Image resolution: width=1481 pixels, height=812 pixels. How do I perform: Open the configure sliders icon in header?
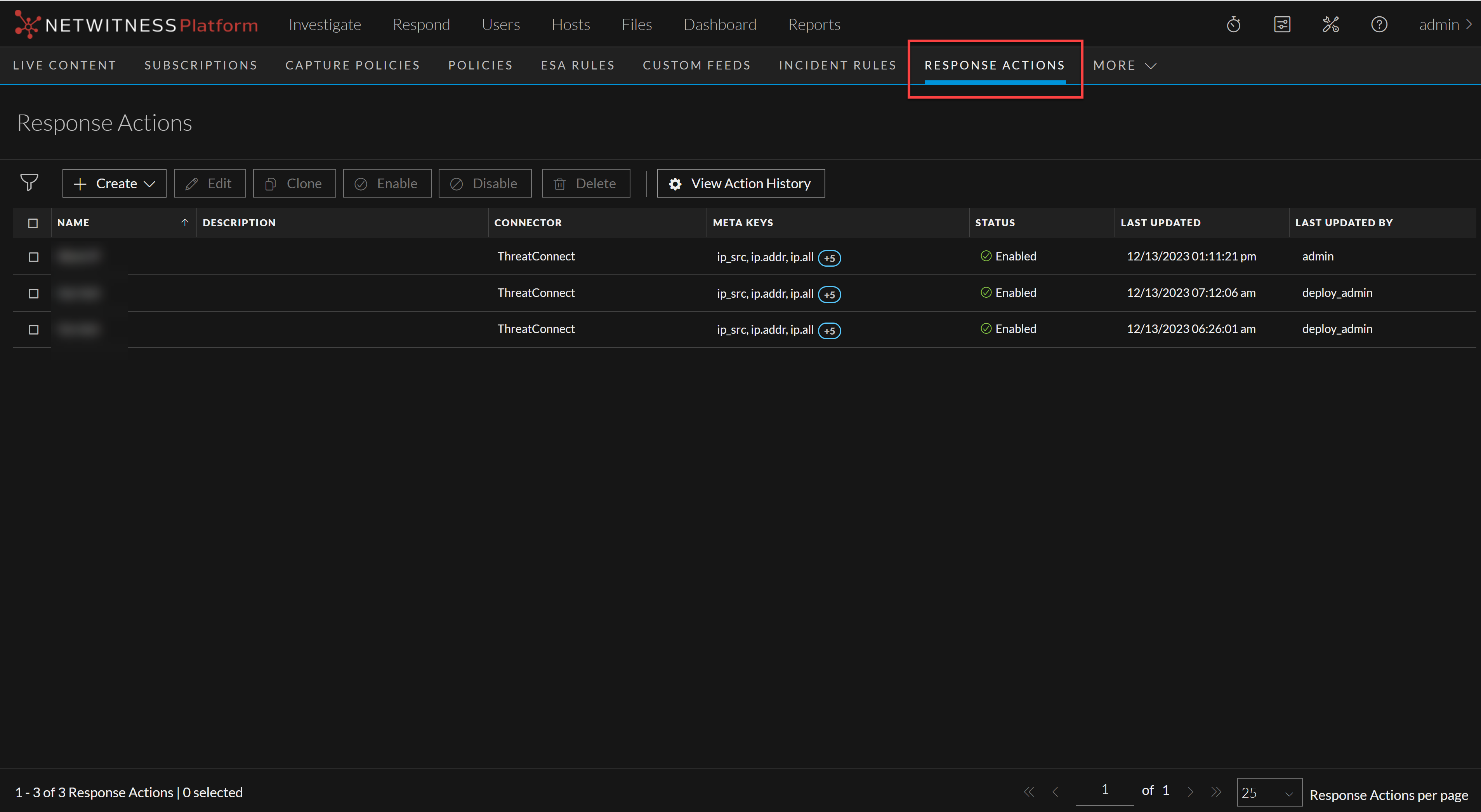1281,25
